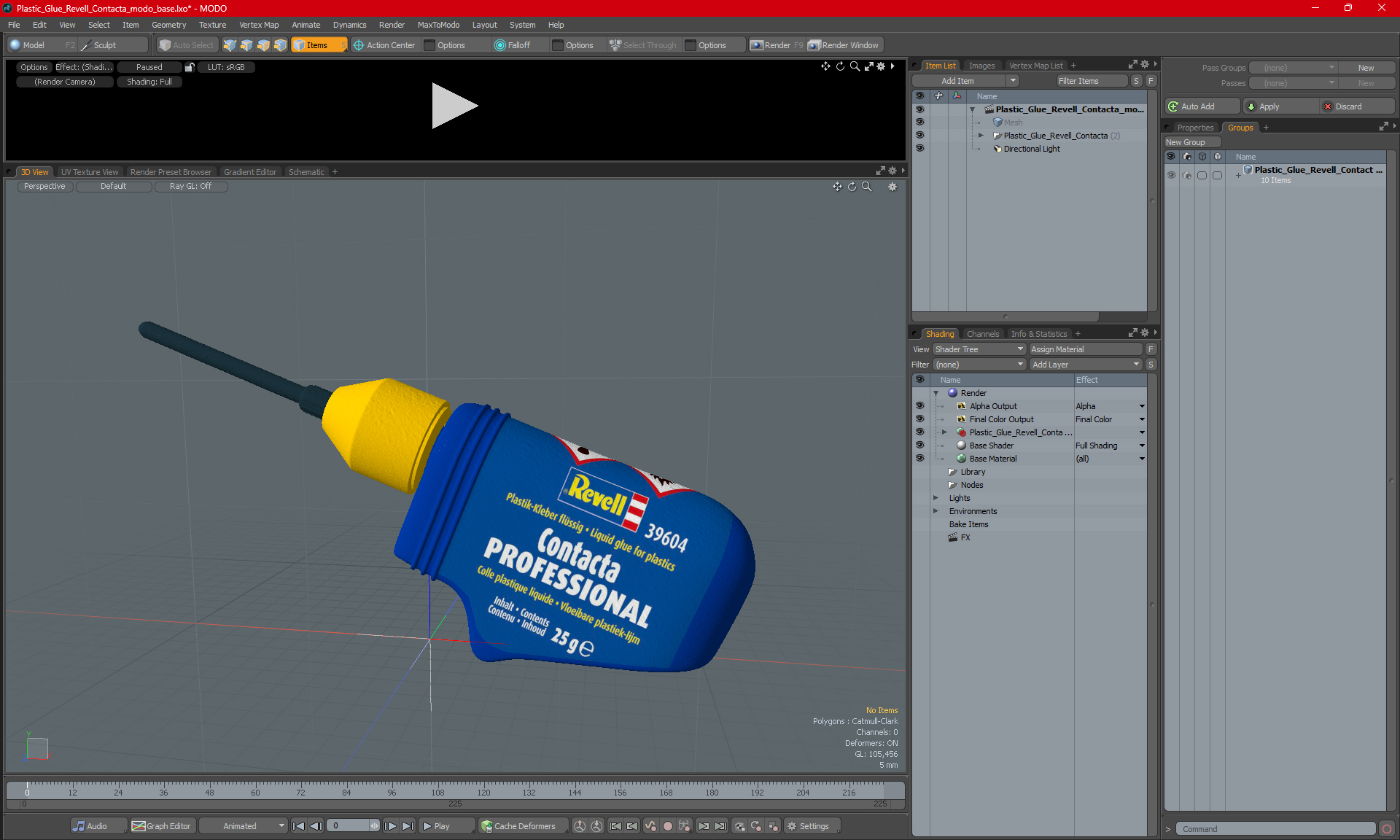Open Graph Editor
Viewport: 1400px width, 840px height.
[162, 826]
